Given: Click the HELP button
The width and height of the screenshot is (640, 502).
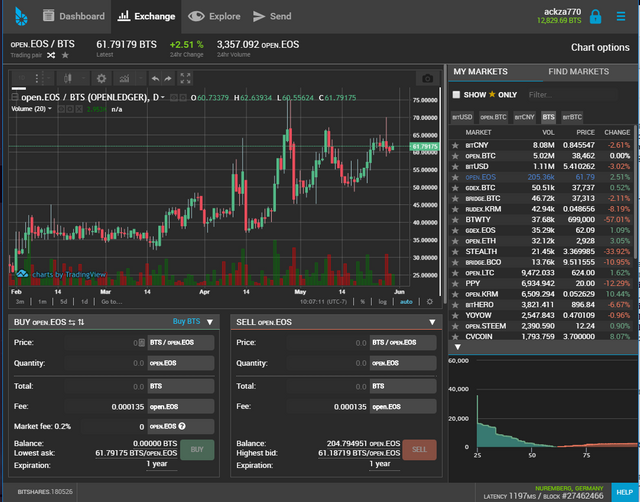Looking at the screenshot, I should 624,492.
